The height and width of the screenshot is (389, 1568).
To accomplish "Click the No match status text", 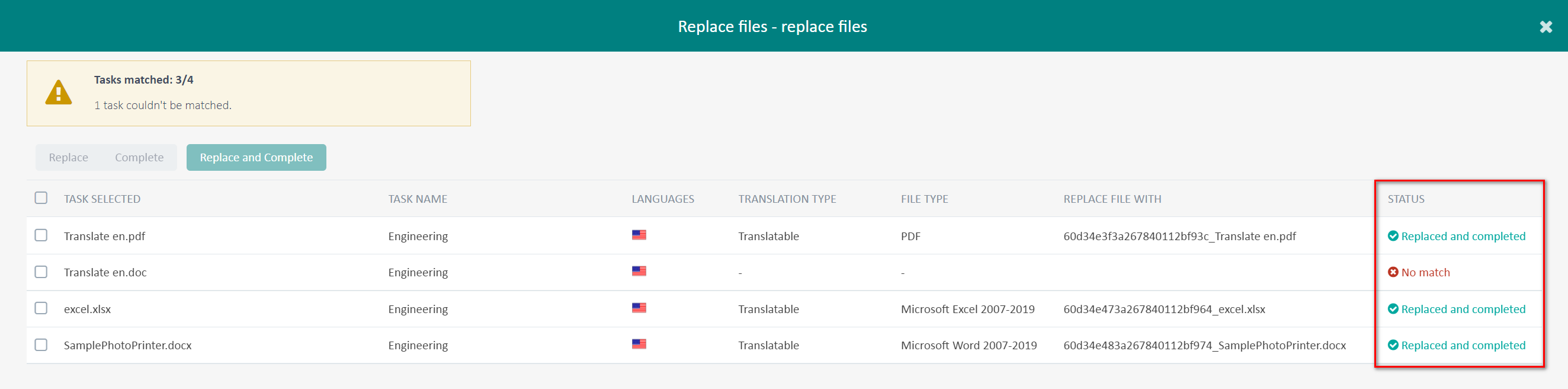I will [x=1426, y=273].
